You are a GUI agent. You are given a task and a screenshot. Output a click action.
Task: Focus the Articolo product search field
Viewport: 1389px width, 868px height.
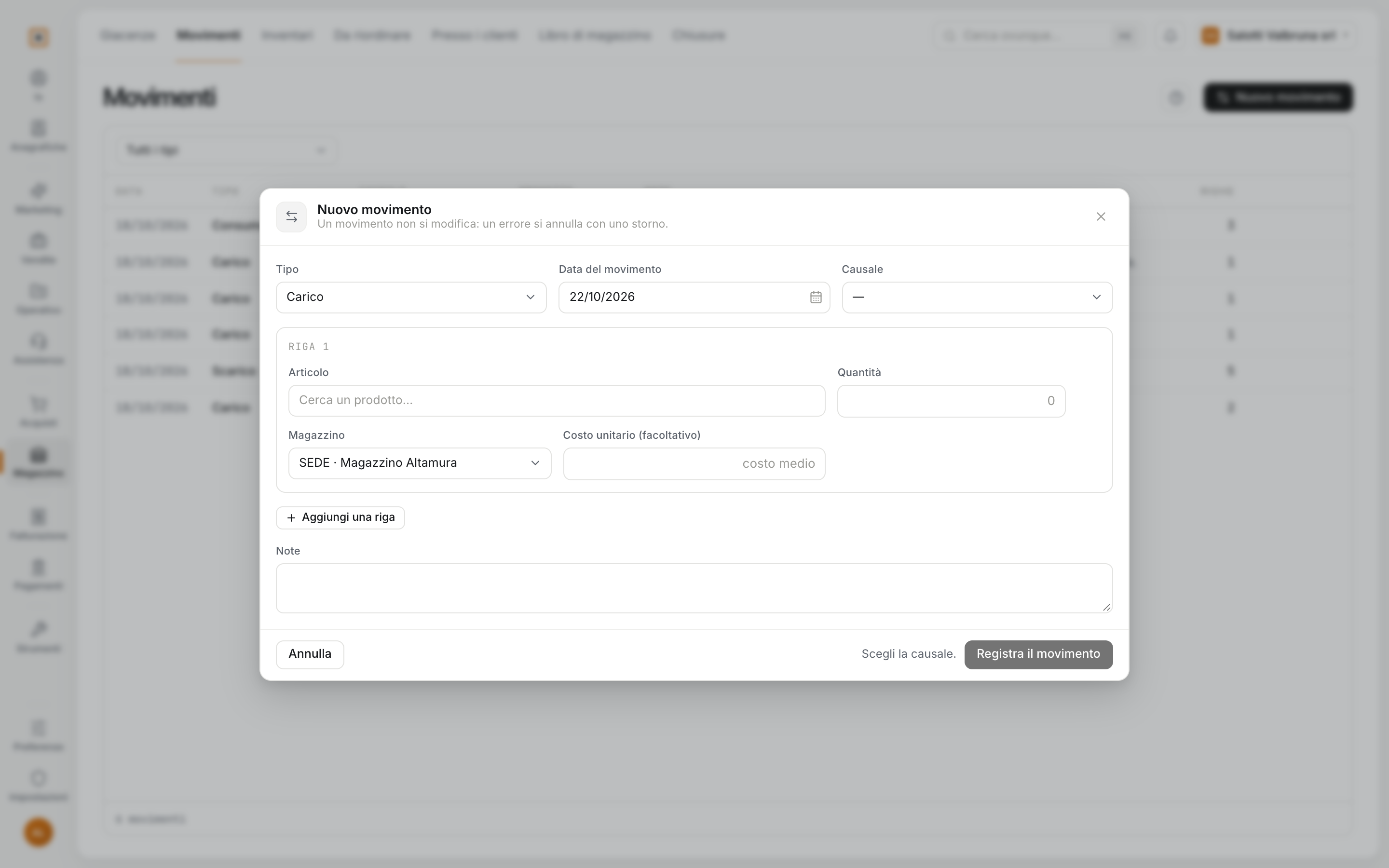(x=557, y=401)
